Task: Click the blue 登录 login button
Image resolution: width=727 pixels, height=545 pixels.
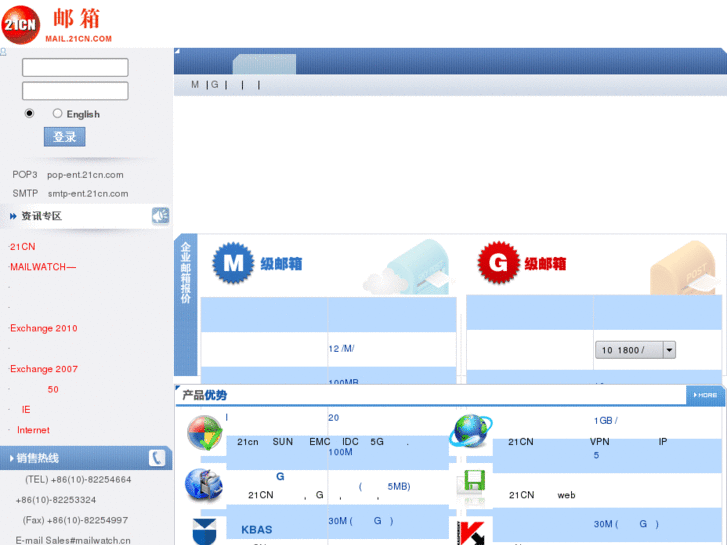Action: (64, 137)
